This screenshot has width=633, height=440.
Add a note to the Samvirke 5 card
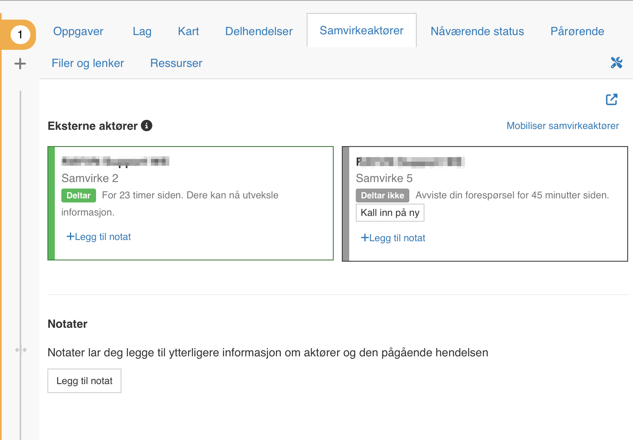pyautogui.click(x=393, y=238)
